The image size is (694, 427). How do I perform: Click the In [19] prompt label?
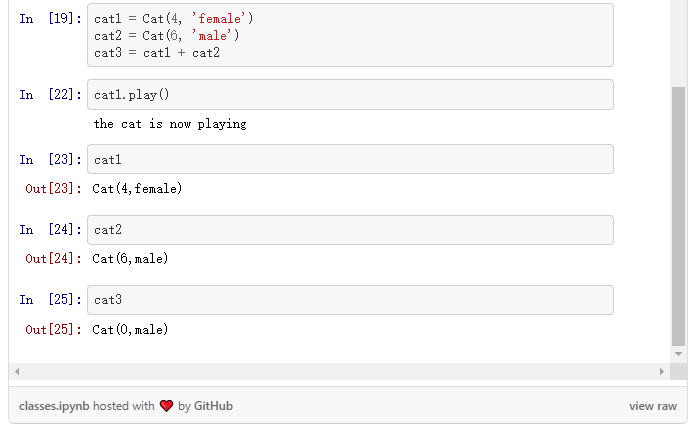50,19
